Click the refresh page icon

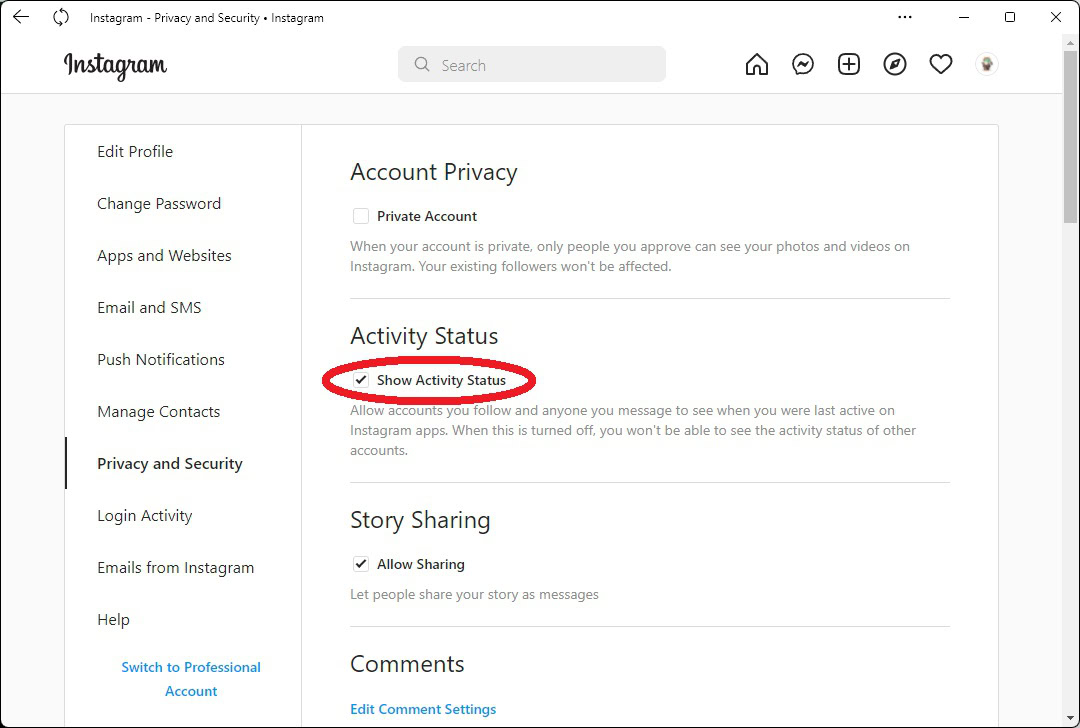pyautogui.click(x=61, y=17)
